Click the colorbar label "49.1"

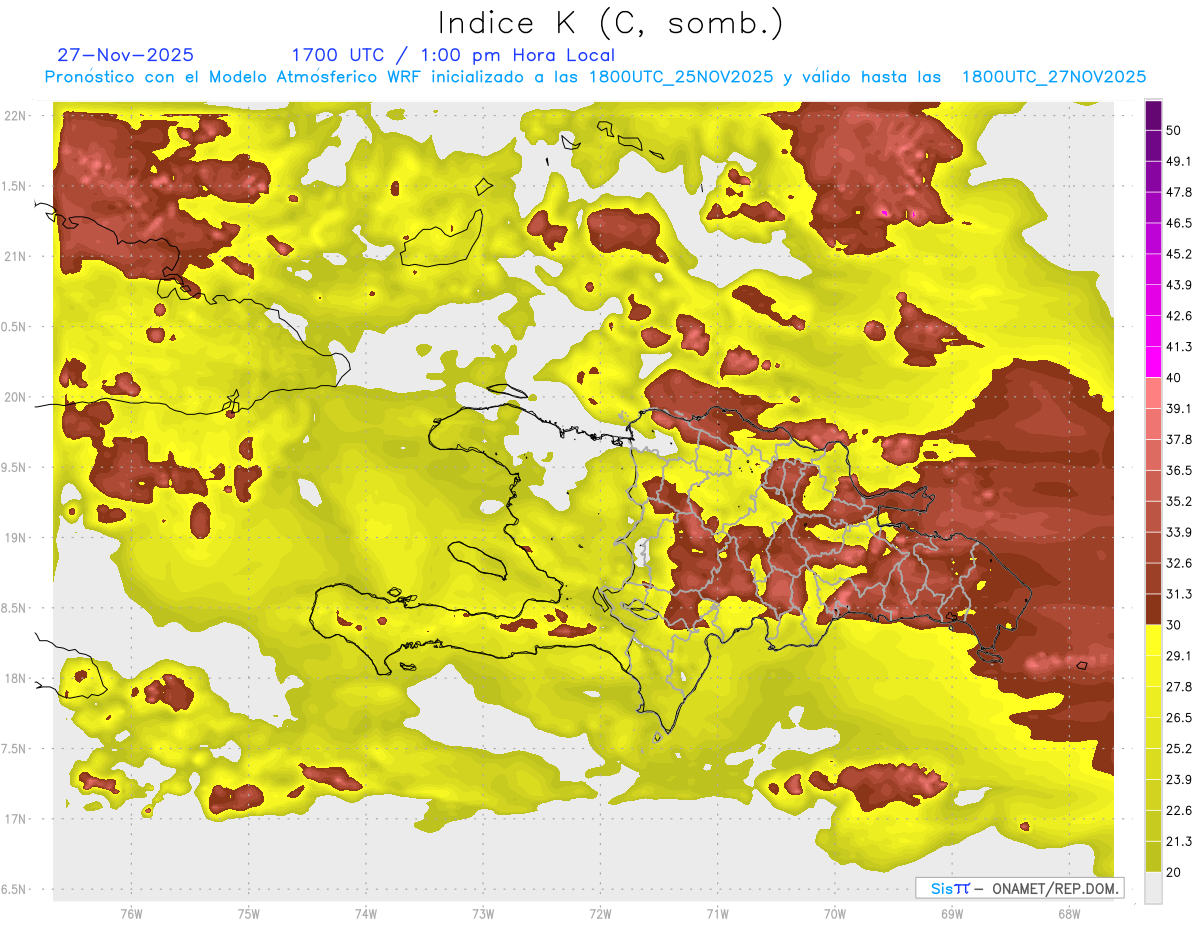[1179, 161]
